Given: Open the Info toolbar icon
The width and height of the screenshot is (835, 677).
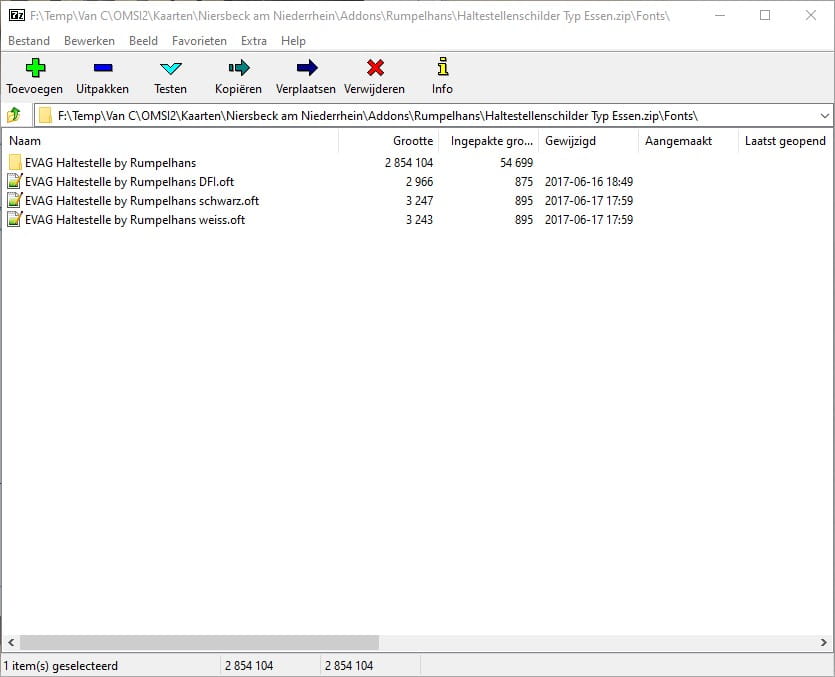Looking at the screenshot, I should [x=443, y=67].
